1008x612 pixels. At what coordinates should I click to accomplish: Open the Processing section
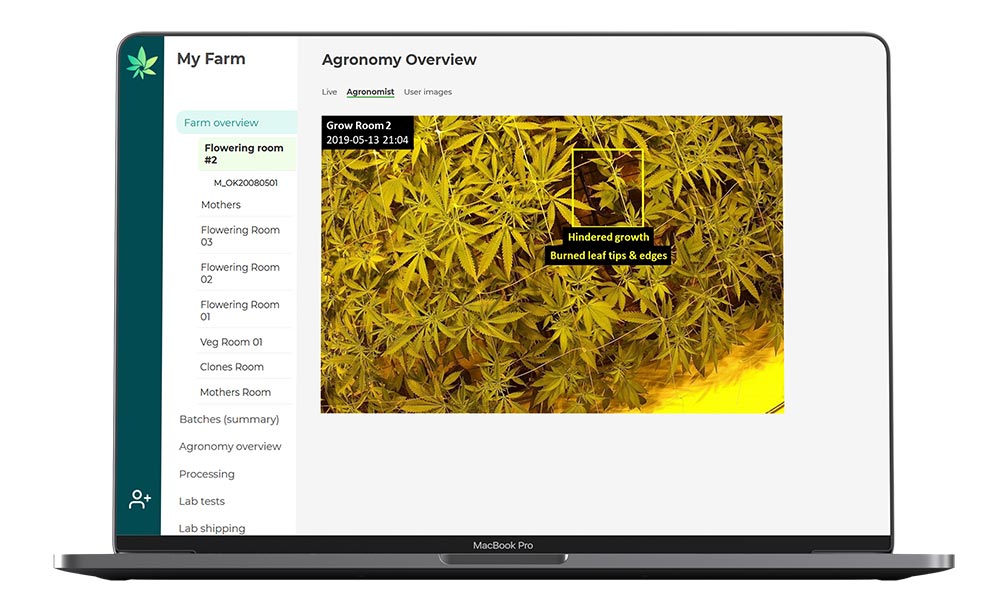tap(206, 474)
